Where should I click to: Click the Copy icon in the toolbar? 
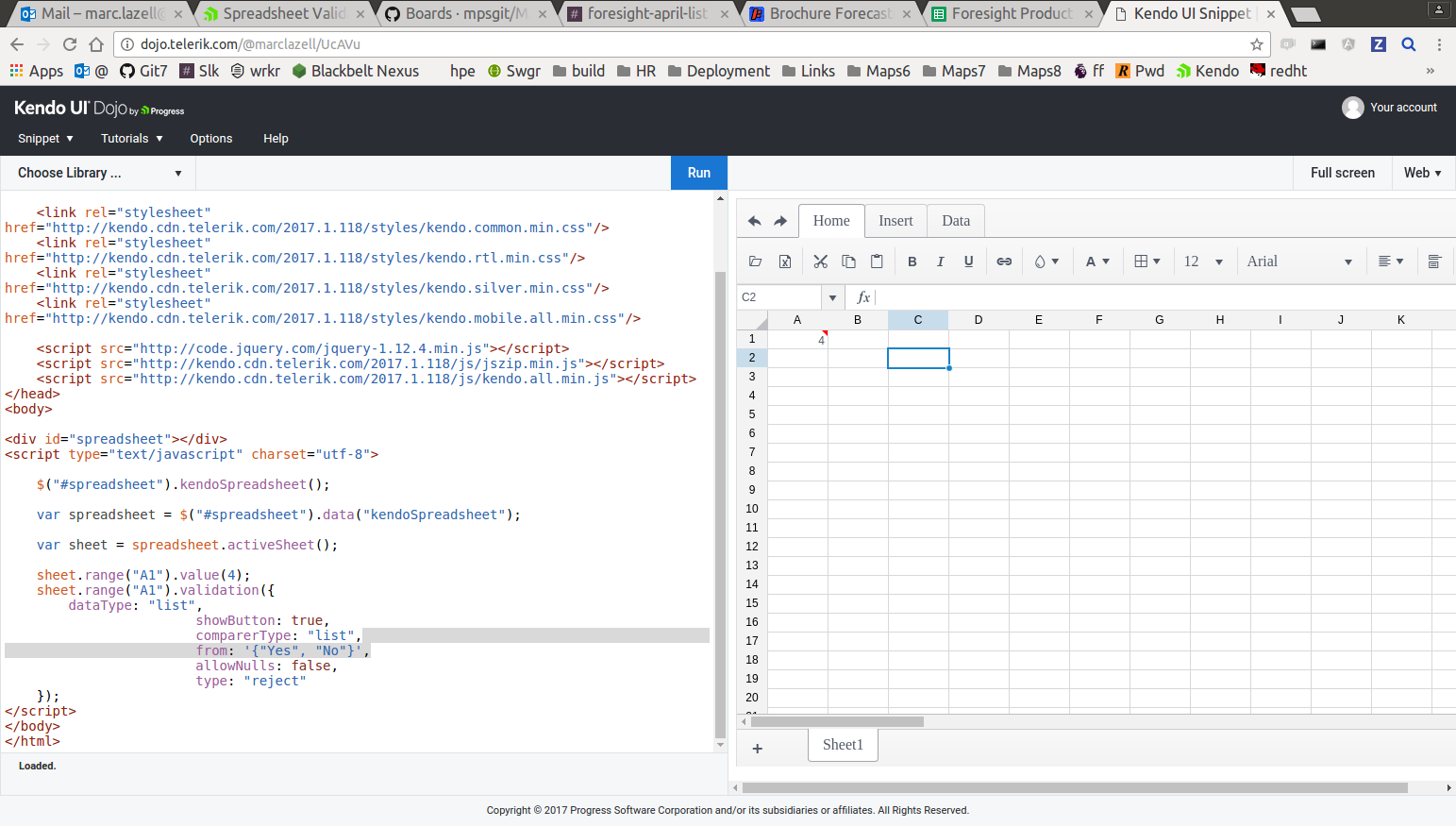[848, 262]
